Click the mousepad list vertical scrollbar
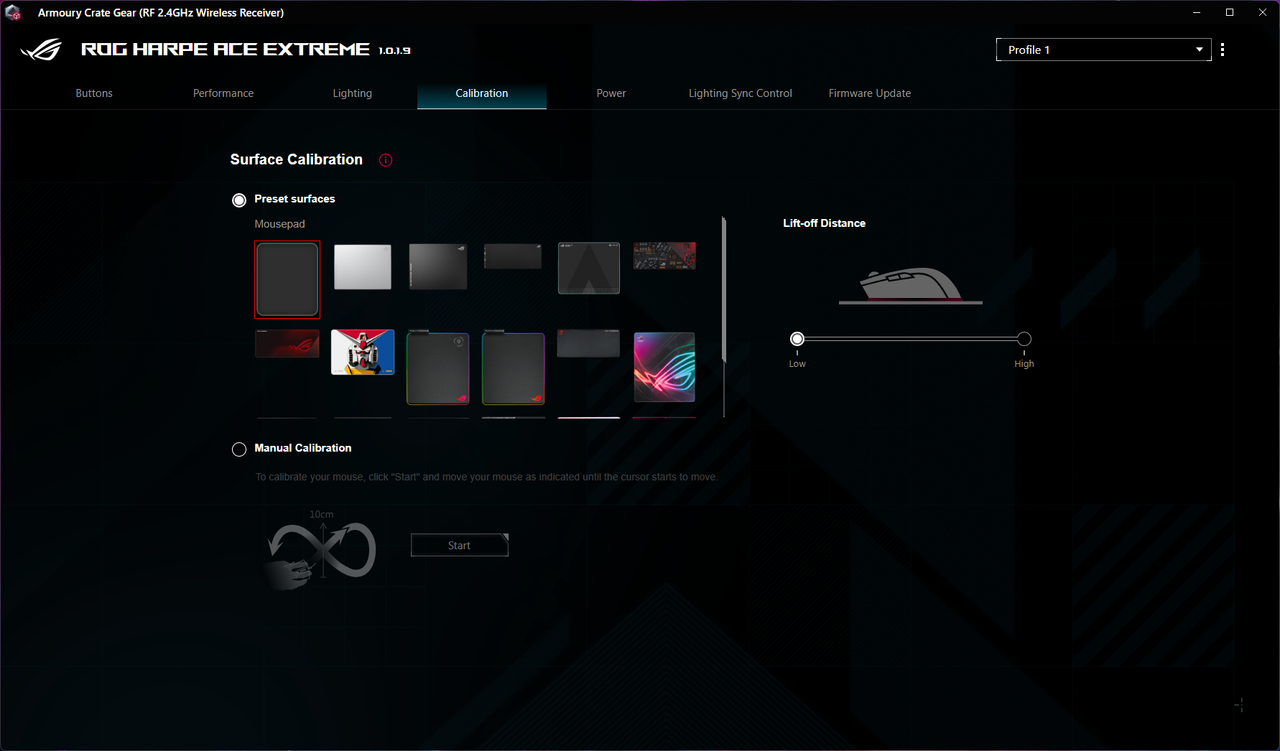This screenshot has height=751, width=1280. point(724,290)
